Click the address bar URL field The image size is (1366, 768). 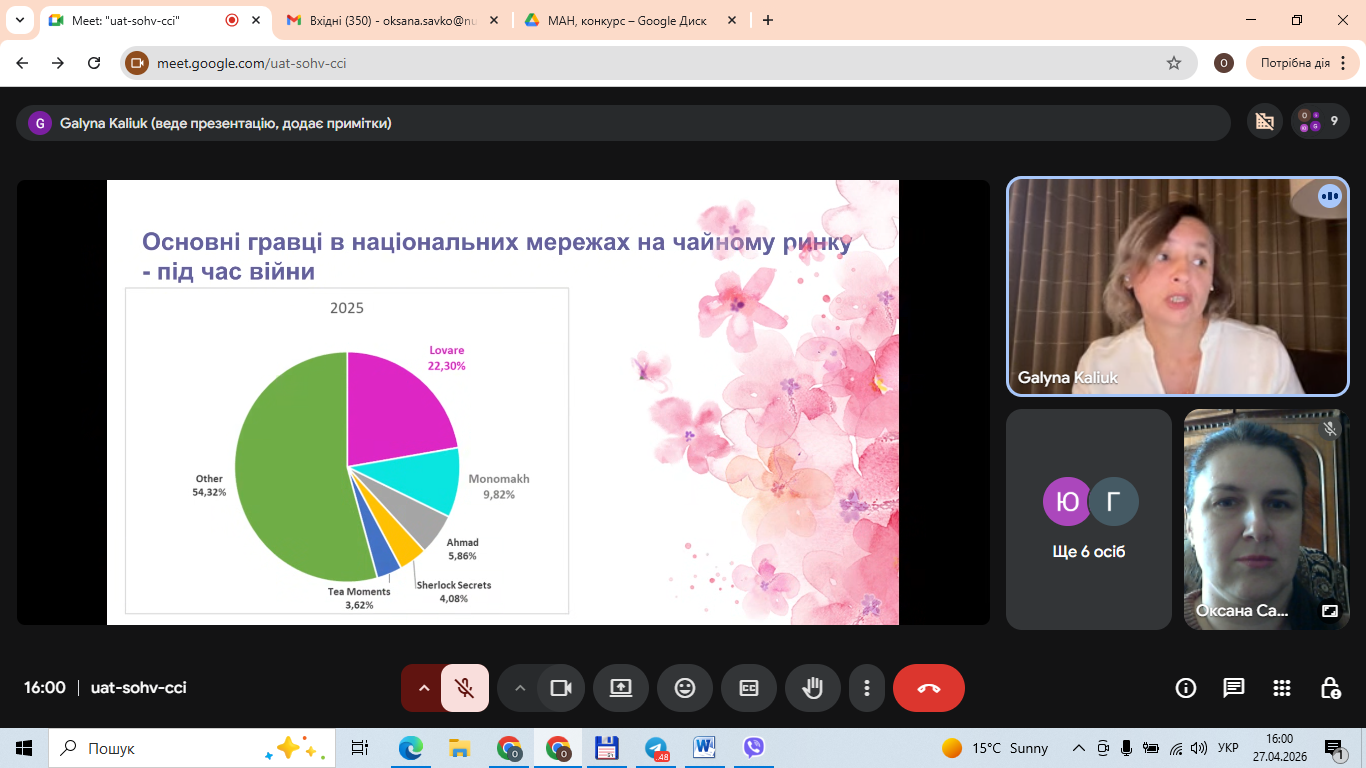pos(659,63)
